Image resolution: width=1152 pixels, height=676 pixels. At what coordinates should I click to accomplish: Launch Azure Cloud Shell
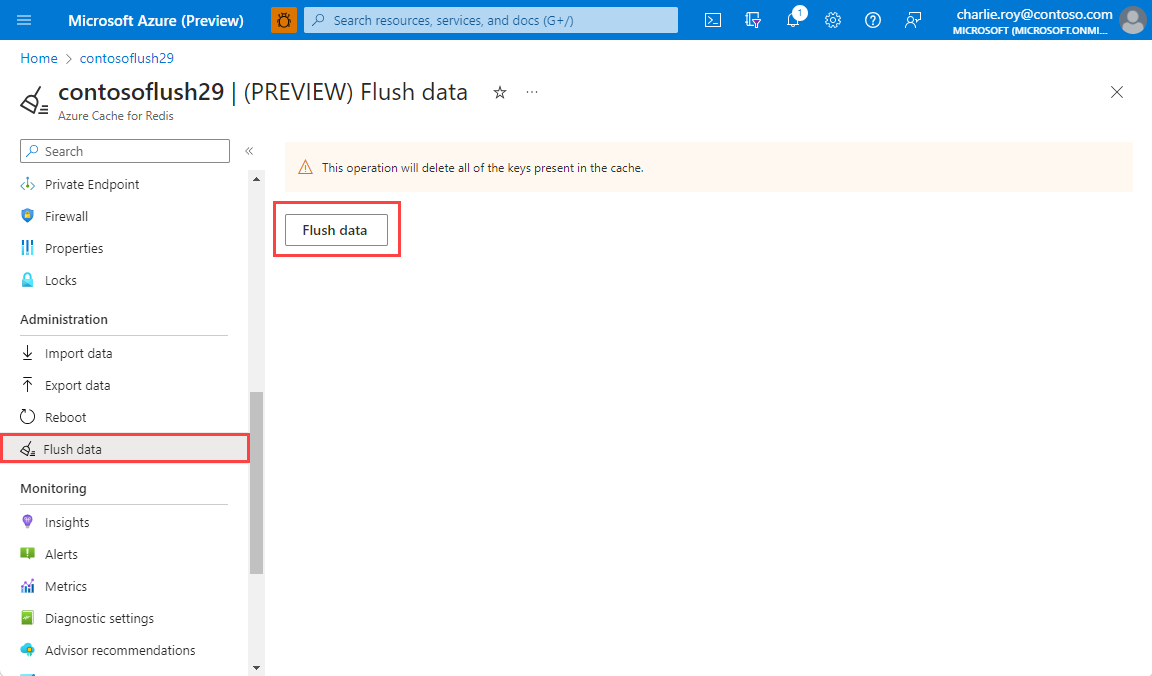(712, 19)
